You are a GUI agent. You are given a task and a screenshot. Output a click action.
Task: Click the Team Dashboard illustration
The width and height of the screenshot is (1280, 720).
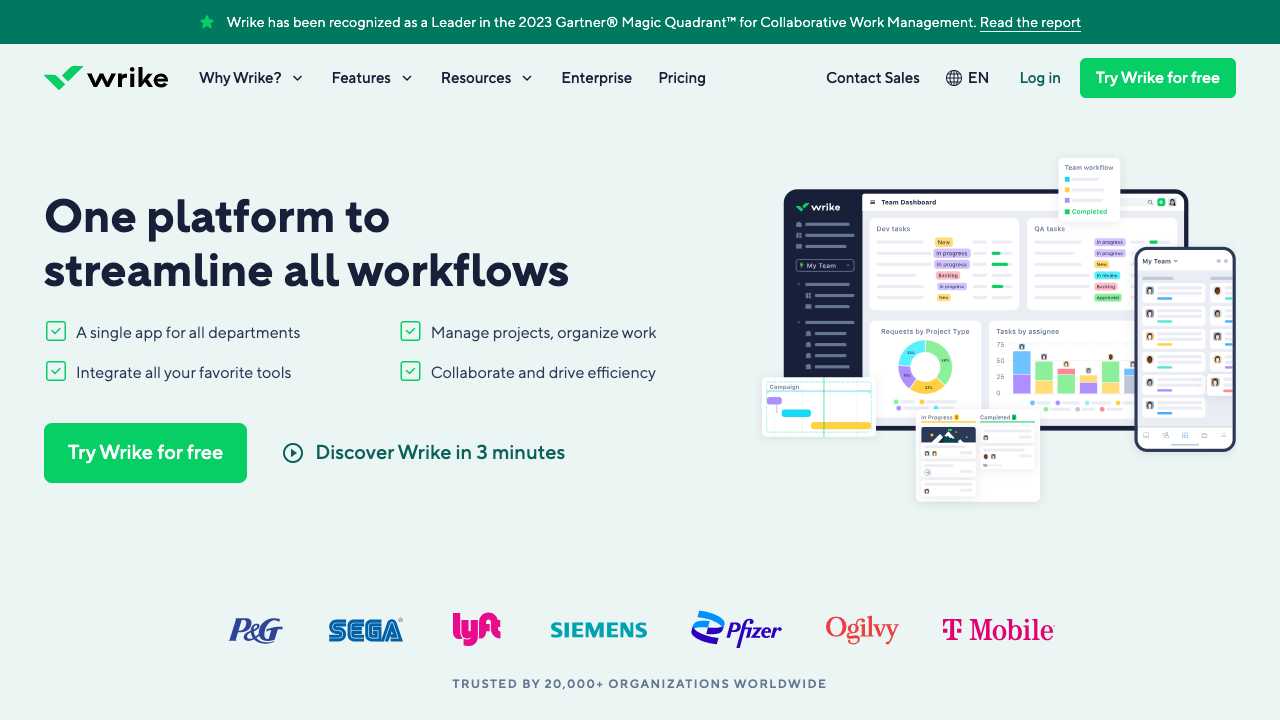(x=985, y=310)
